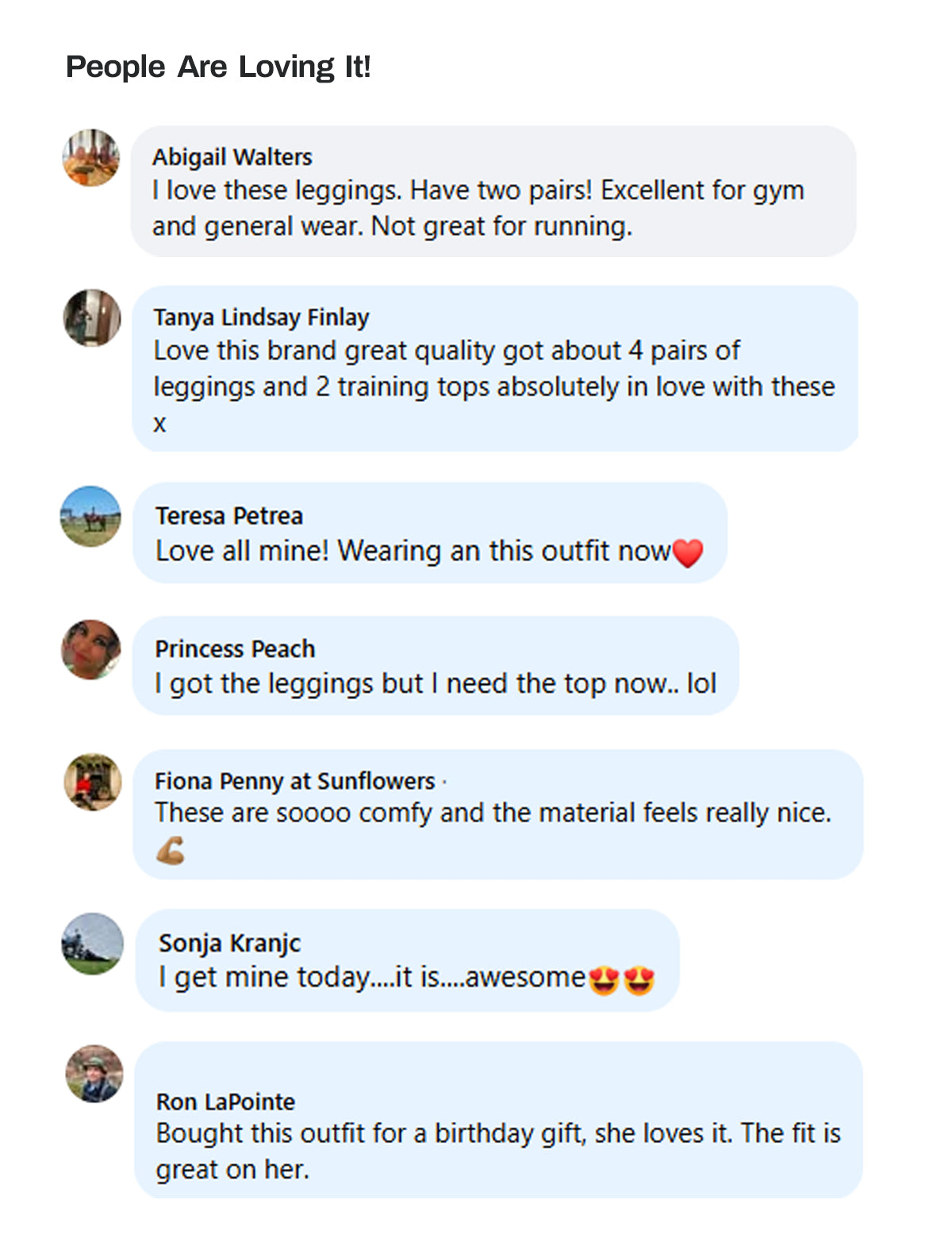Click the Teresa Petrea commenter name
The image size is (952, 1246).
click(229, 516)
